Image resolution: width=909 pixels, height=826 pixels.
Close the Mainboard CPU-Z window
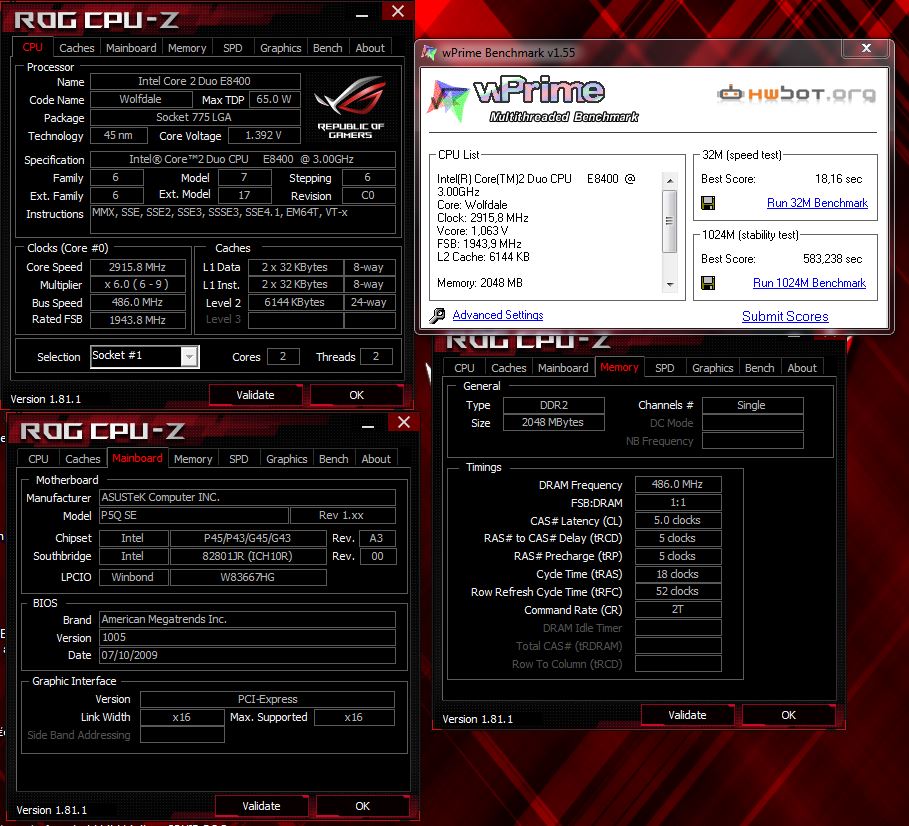pyautogui.click(x=404, y=422)
